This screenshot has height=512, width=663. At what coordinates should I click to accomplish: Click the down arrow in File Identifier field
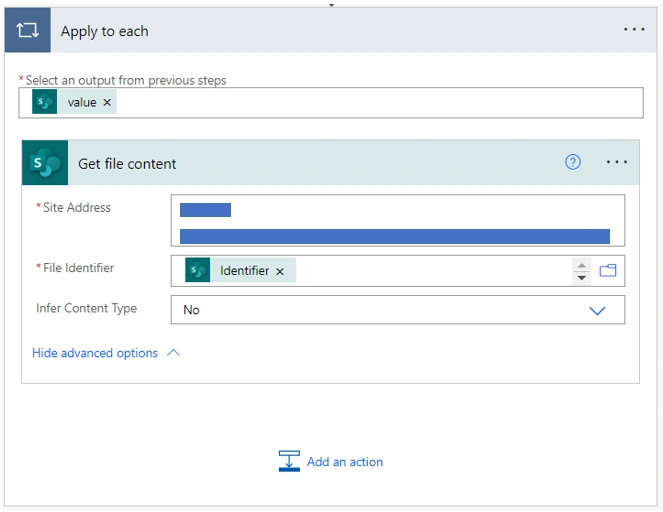pos(582,277)
